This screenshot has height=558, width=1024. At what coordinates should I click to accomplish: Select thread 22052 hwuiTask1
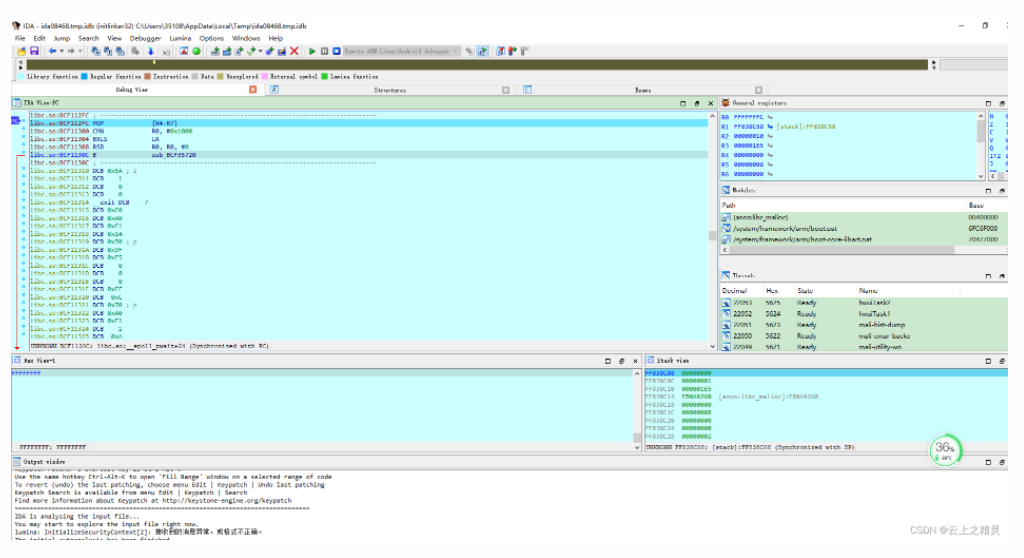(x=864, y=314)
